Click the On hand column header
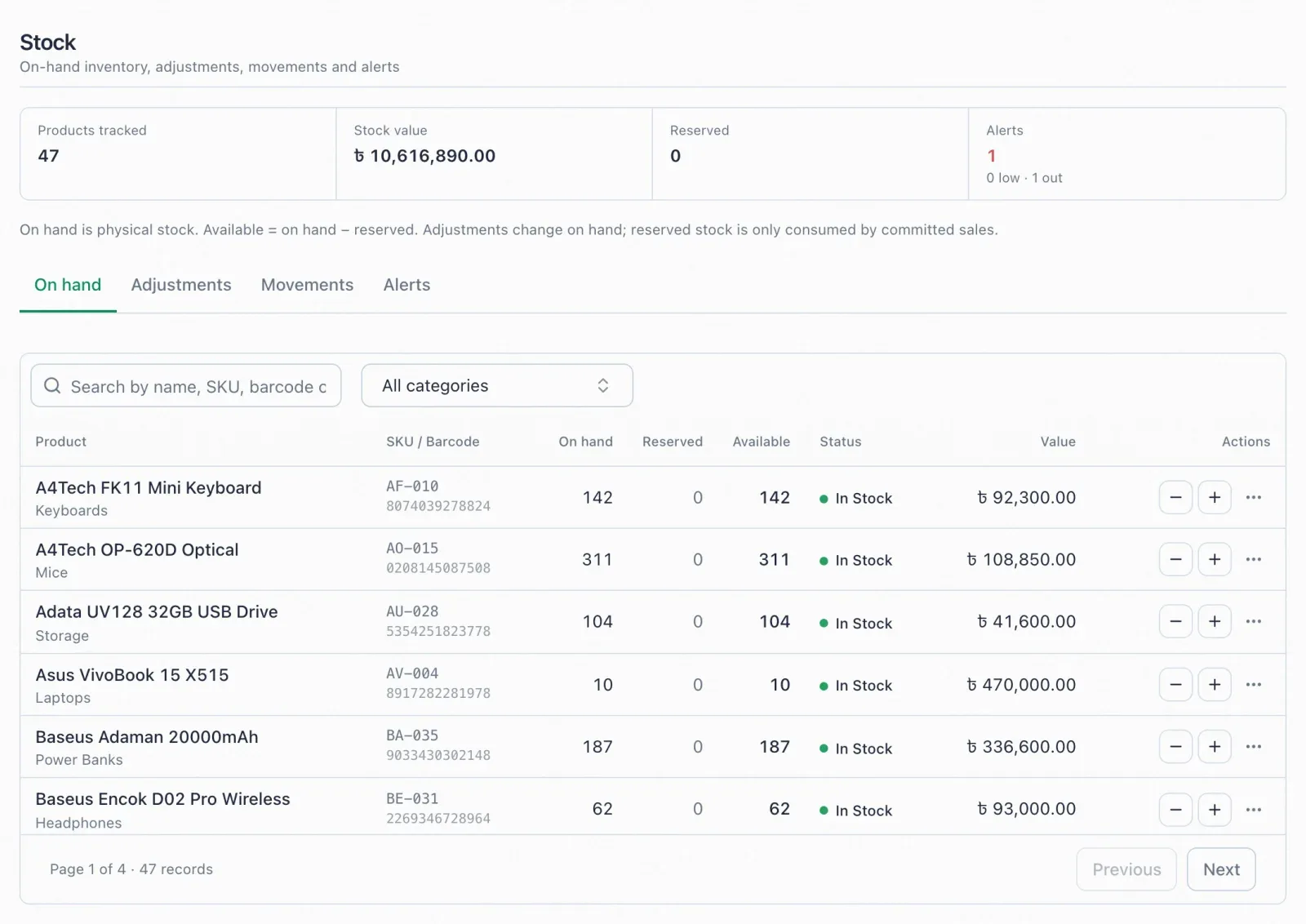Viewport: 1306px width, 924px height. (x=585, y=442)
